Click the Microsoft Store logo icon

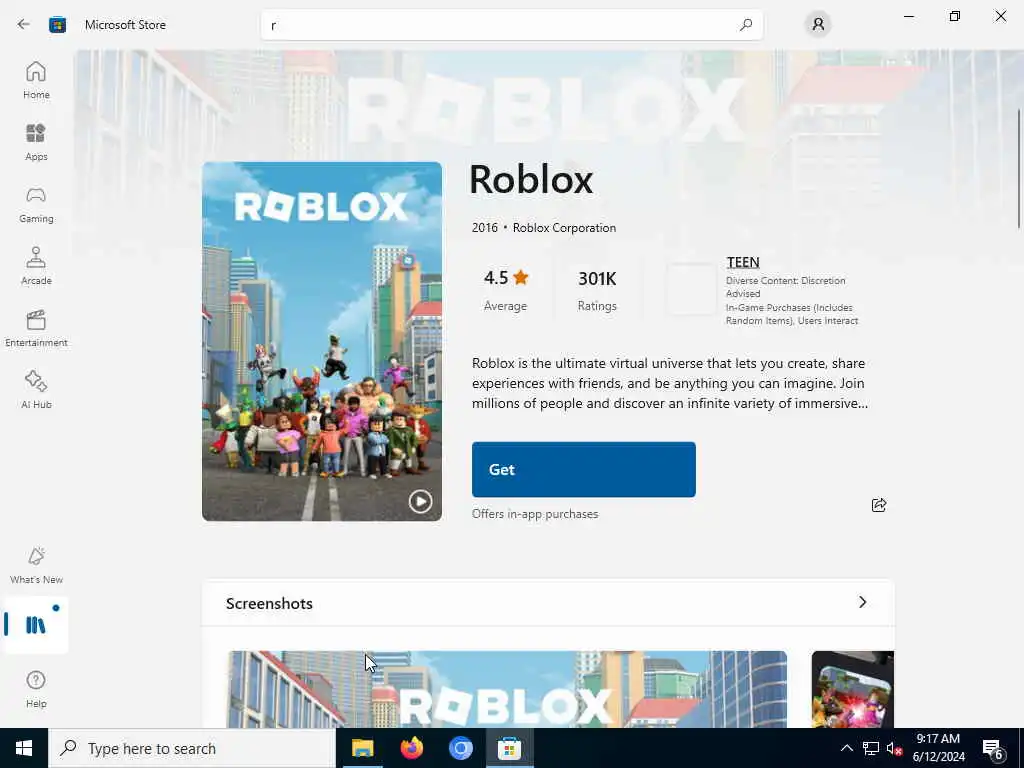click(x=57, y=25)
